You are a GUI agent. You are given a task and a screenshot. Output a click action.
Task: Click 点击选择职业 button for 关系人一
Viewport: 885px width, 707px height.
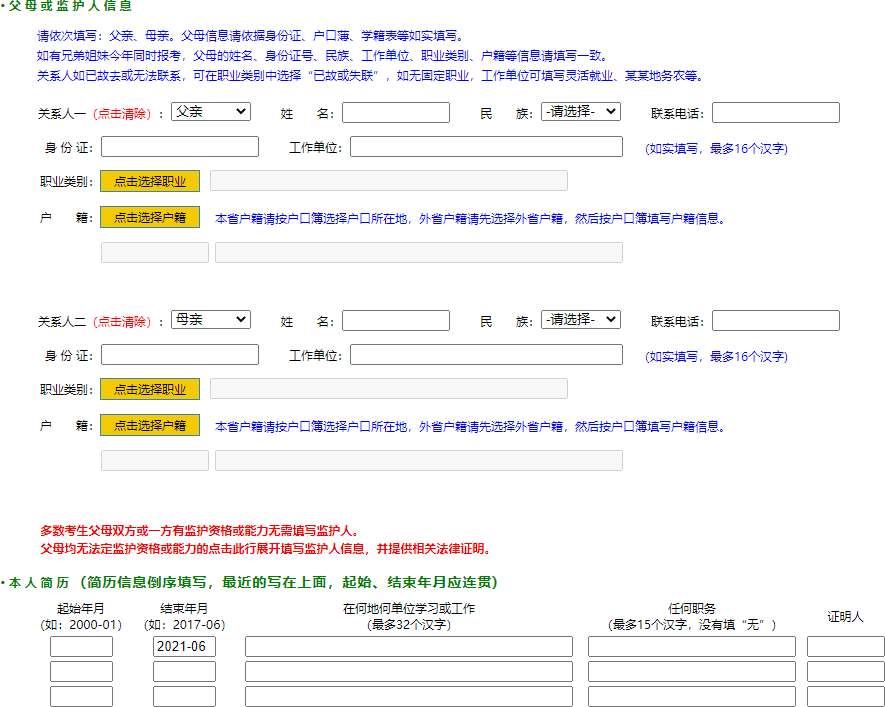coord(150,181)
